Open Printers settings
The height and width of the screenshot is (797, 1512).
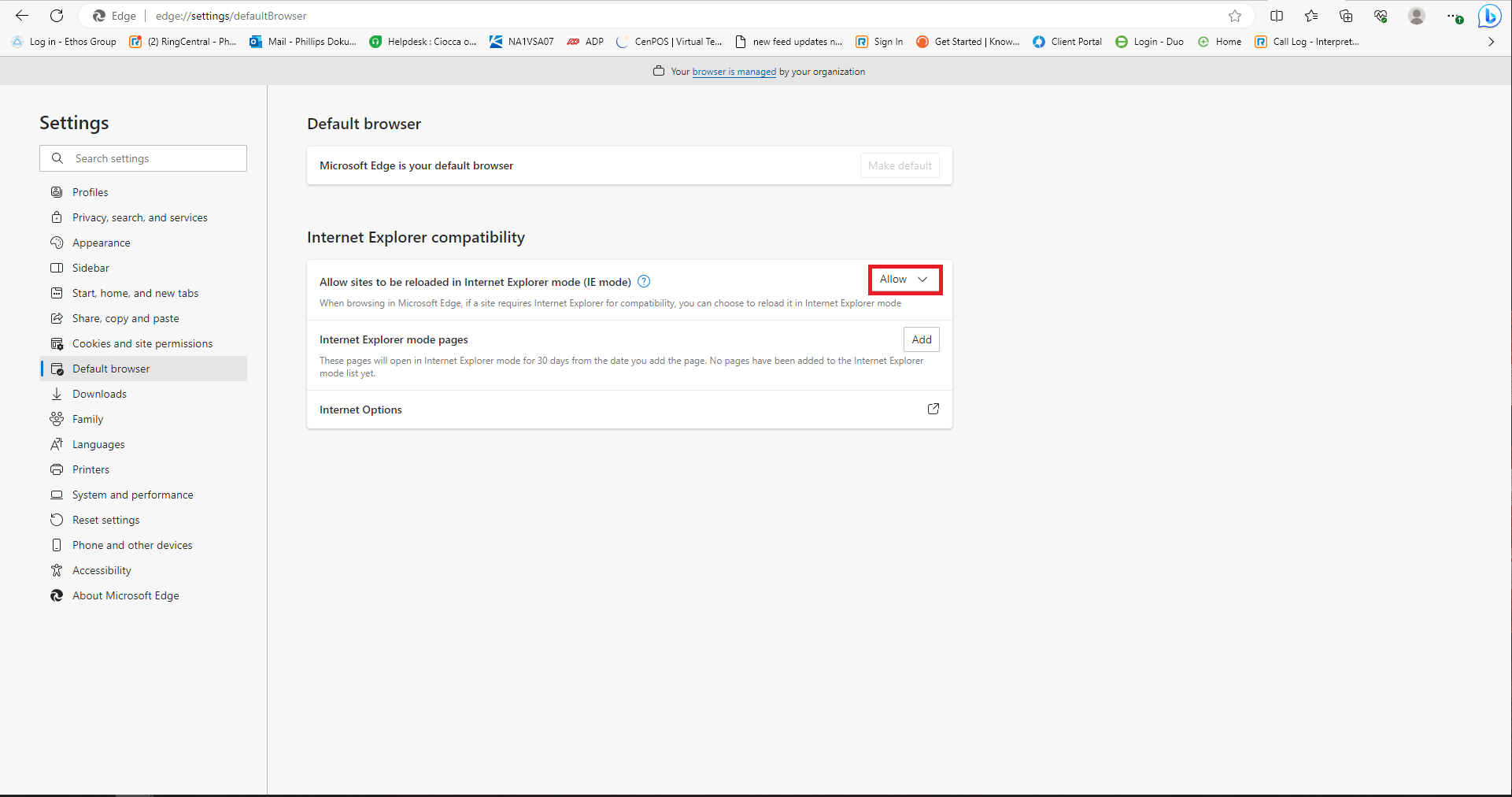(x=143, y=469)
